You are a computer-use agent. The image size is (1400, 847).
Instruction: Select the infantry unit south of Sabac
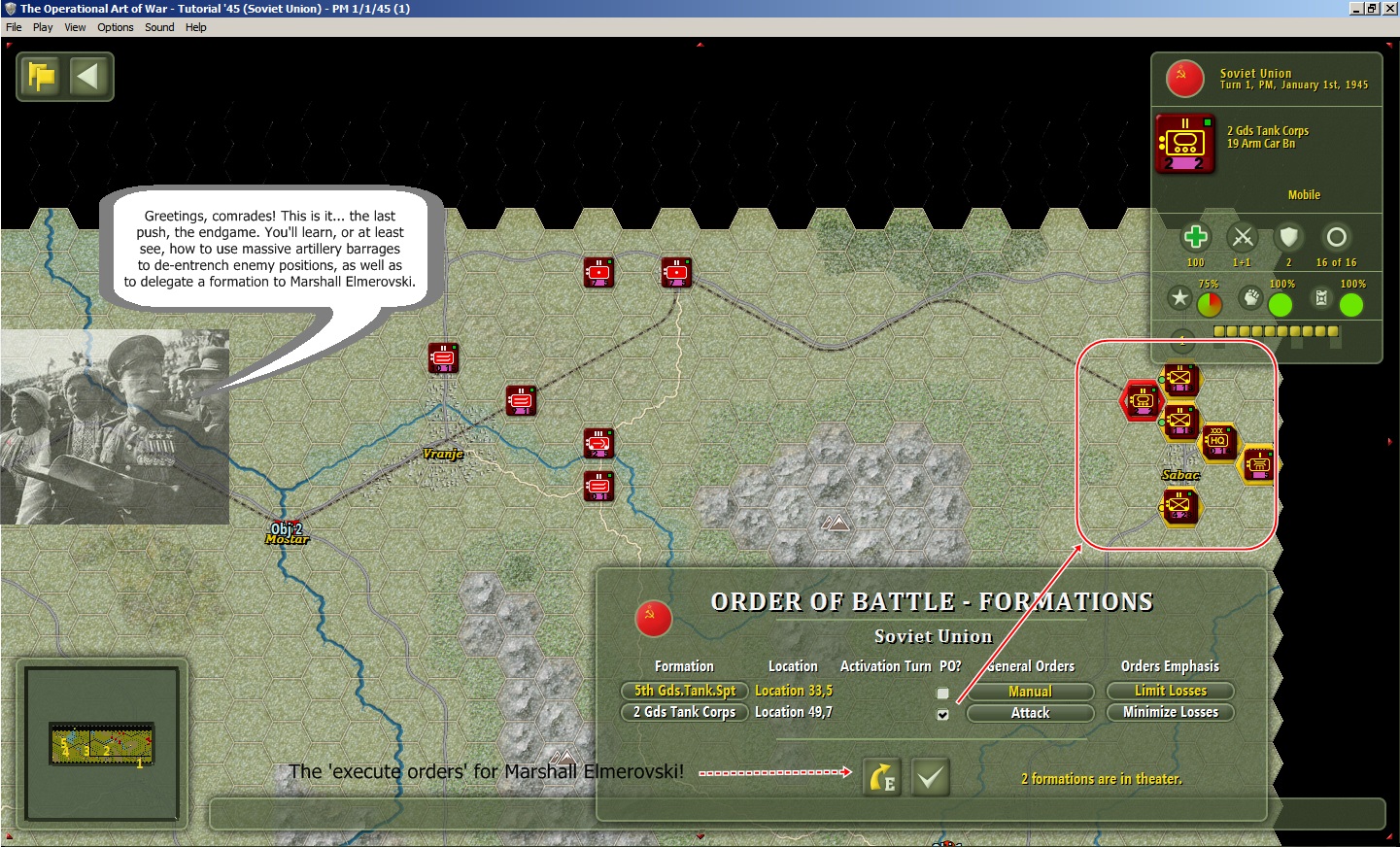[1179, 506]
